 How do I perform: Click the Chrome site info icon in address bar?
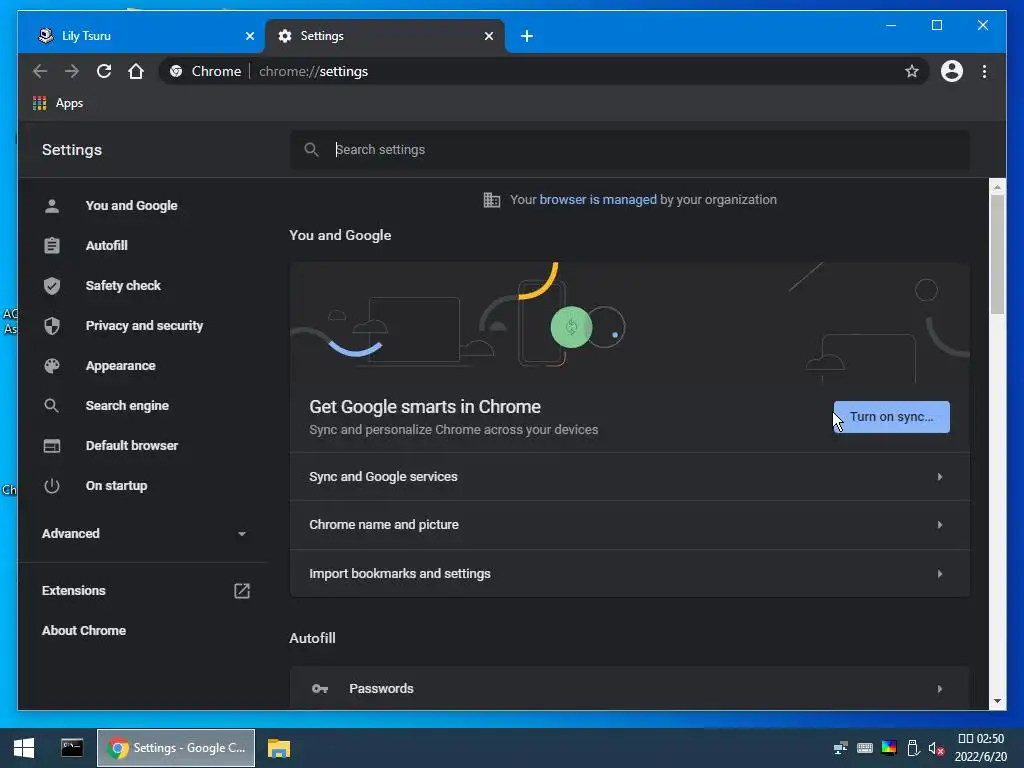[176, 71]
